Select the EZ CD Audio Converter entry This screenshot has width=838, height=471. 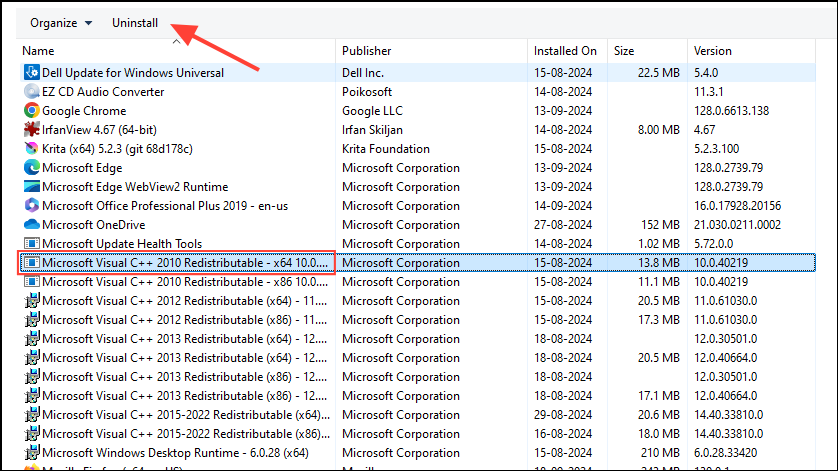pos(103,91)
